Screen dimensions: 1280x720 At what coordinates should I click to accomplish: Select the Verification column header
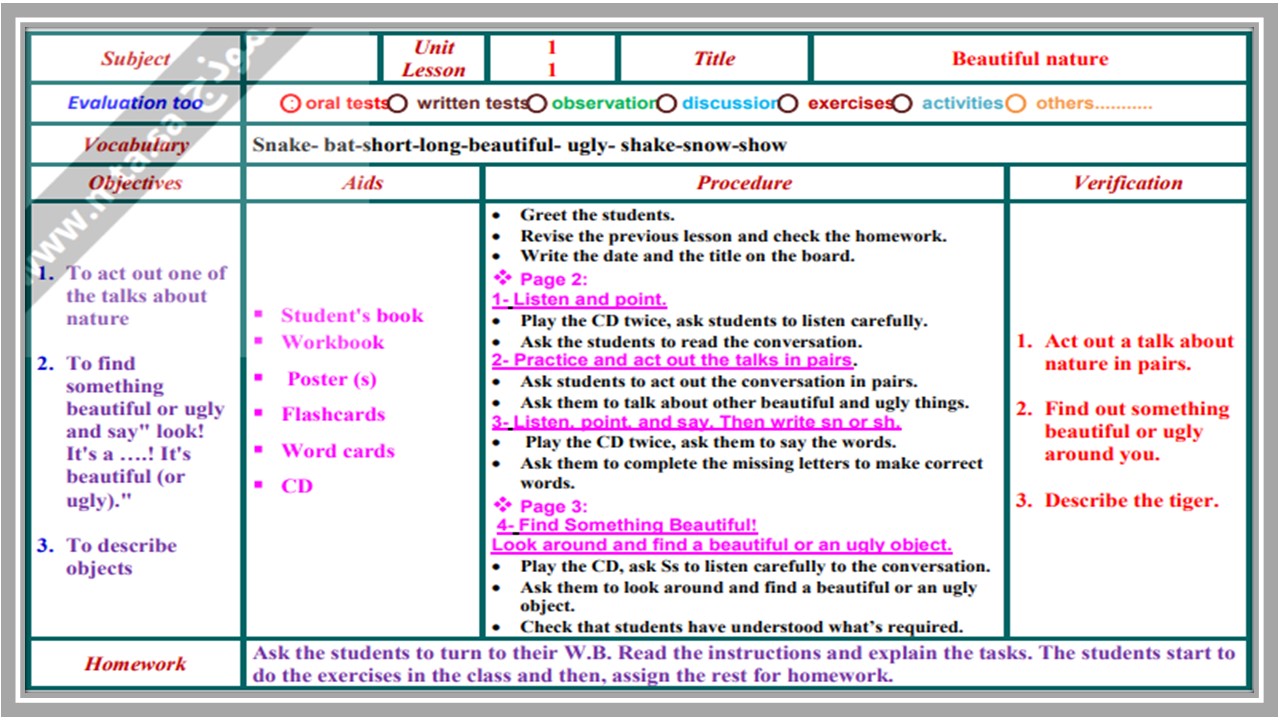1128,183
